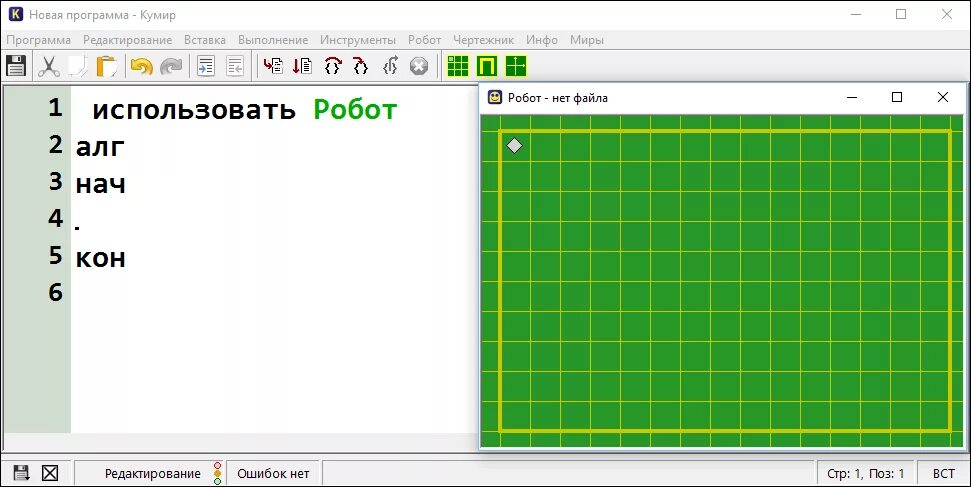This screenshot has width=971, height=487.
Task: Click the Save program floppy icon
Action: pyautogui.click(x=15, y=66)
